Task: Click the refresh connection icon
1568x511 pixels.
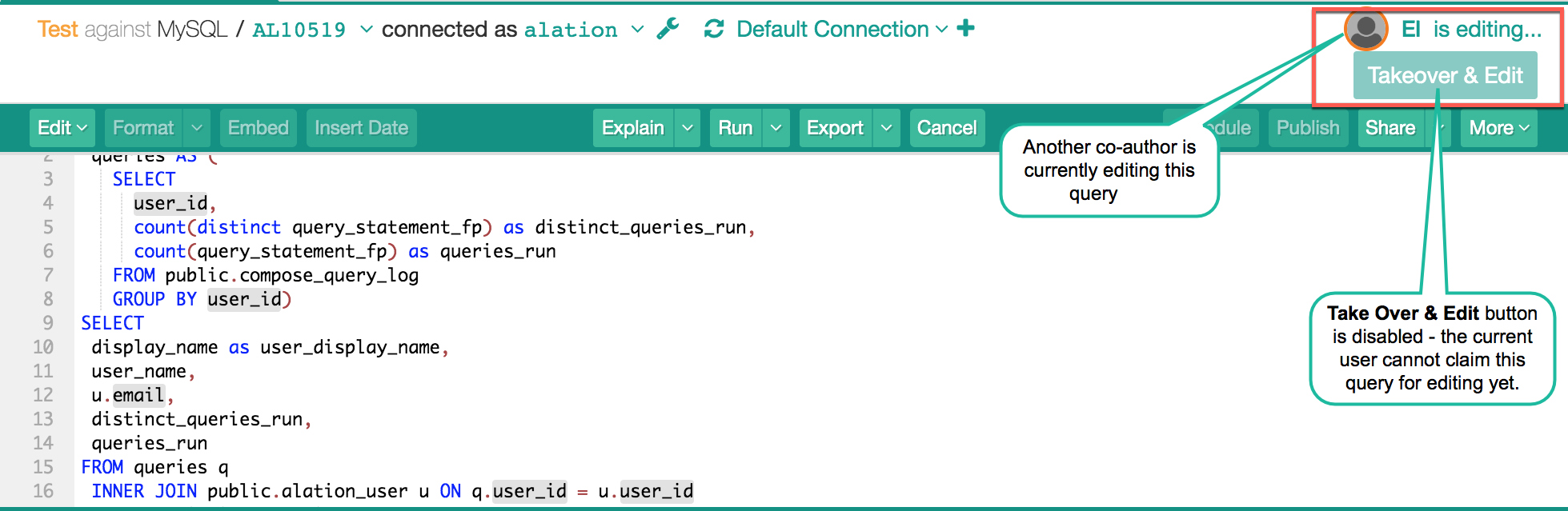Action: click(x=714, y=29)
